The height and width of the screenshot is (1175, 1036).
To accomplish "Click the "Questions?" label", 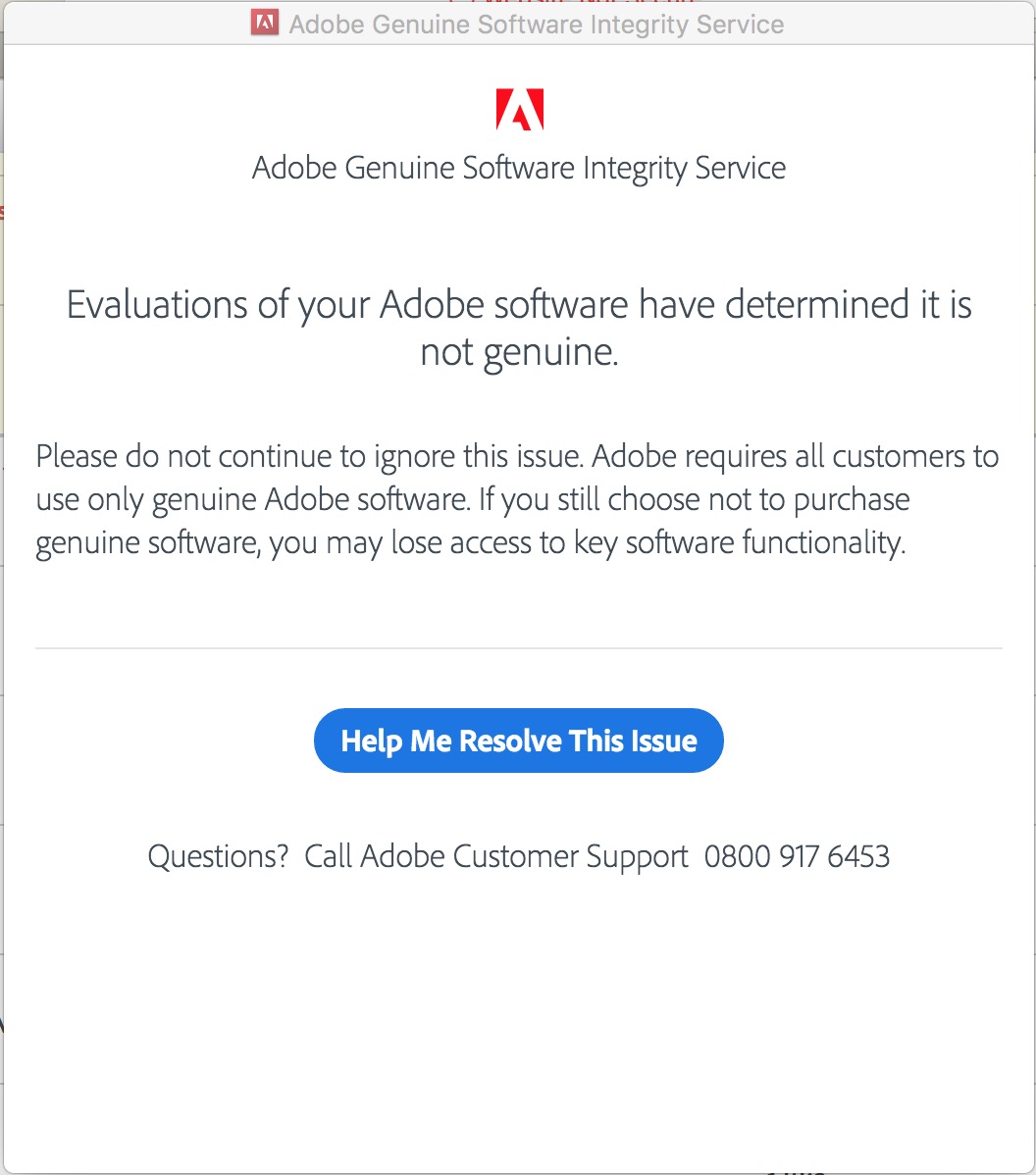I will coord(218,856).
